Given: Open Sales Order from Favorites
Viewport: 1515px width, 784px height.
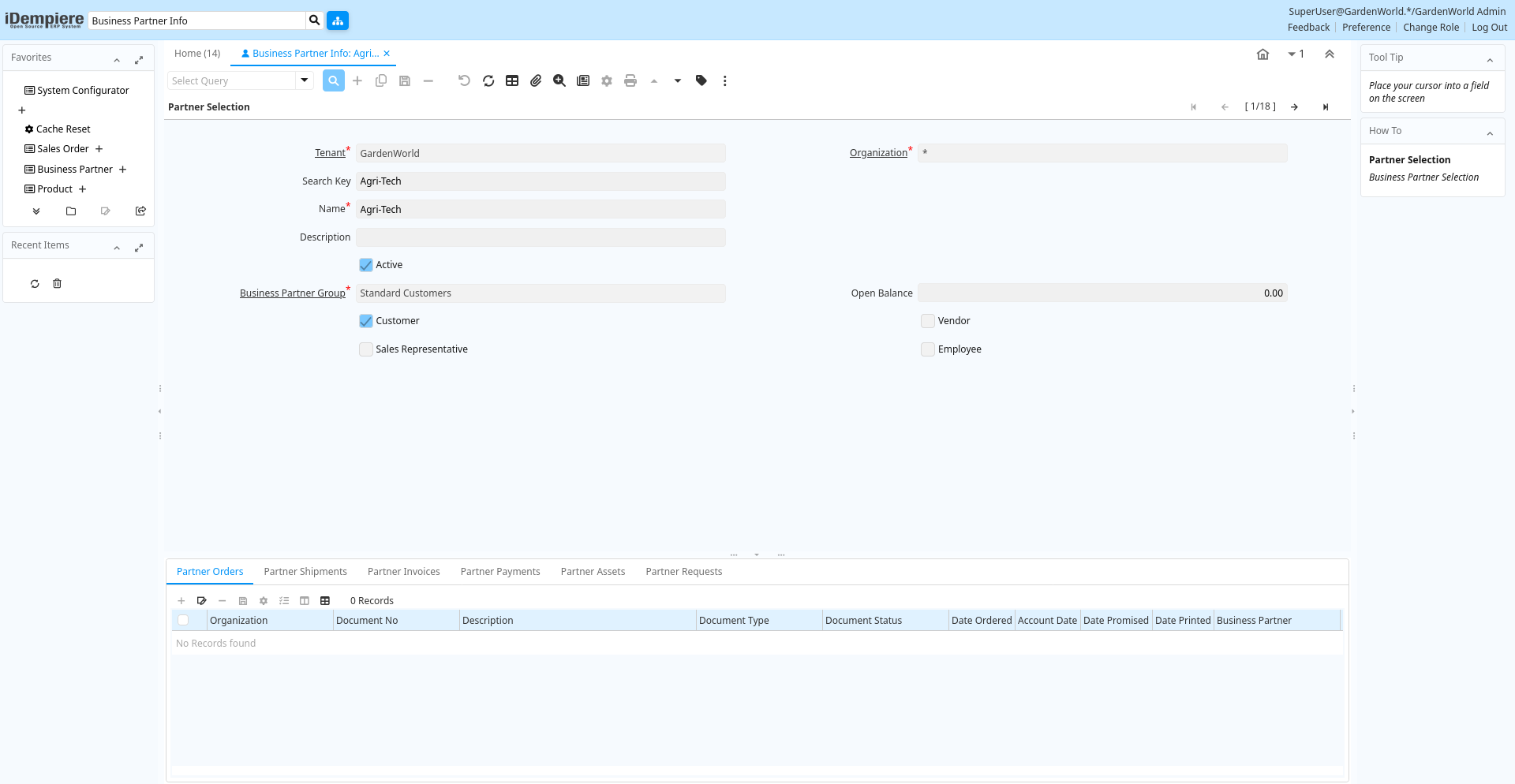Looking at the screenshot, I should click(63, 149).
